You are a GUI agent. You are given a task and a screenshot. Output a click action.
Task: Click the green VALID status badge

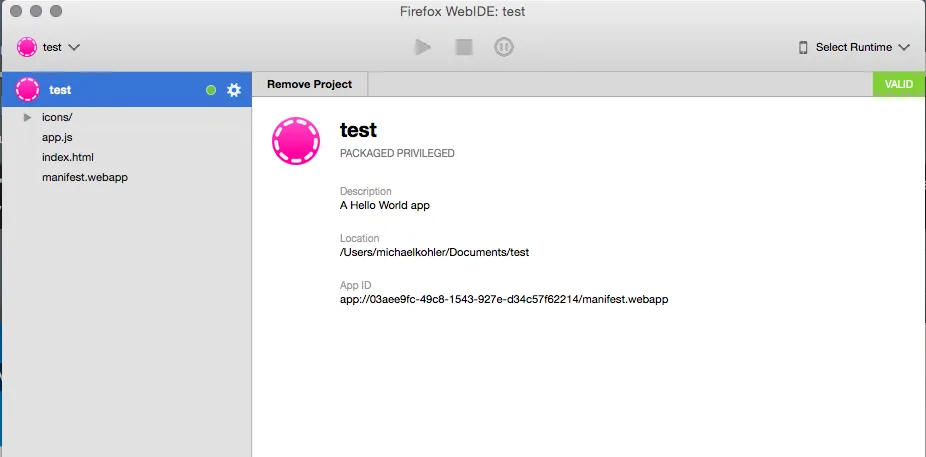coord(899,84)
